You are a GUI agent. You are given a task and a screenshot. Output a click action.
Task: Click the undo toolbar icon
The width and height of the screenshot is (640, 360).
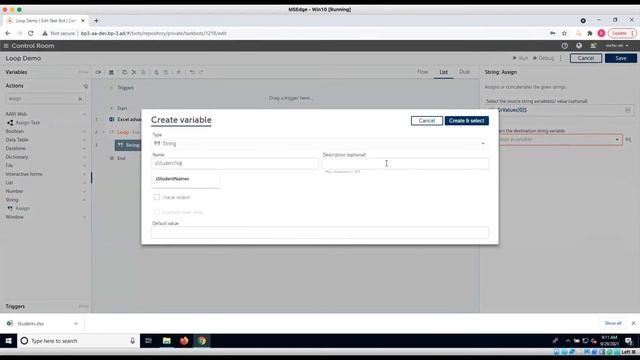[192, 72]
